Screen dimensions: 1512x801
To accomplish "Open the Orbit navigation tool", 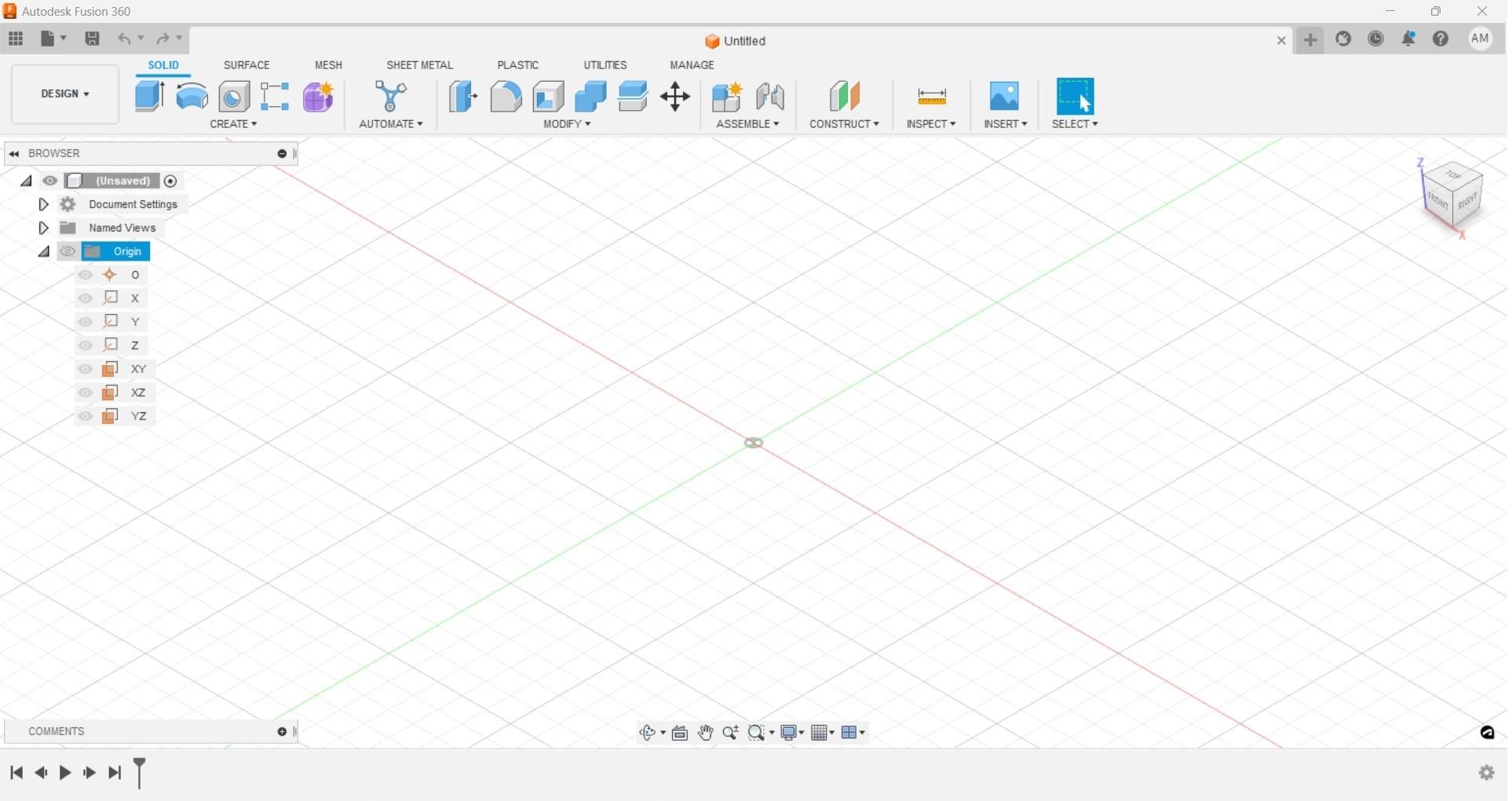I will 648,733.
